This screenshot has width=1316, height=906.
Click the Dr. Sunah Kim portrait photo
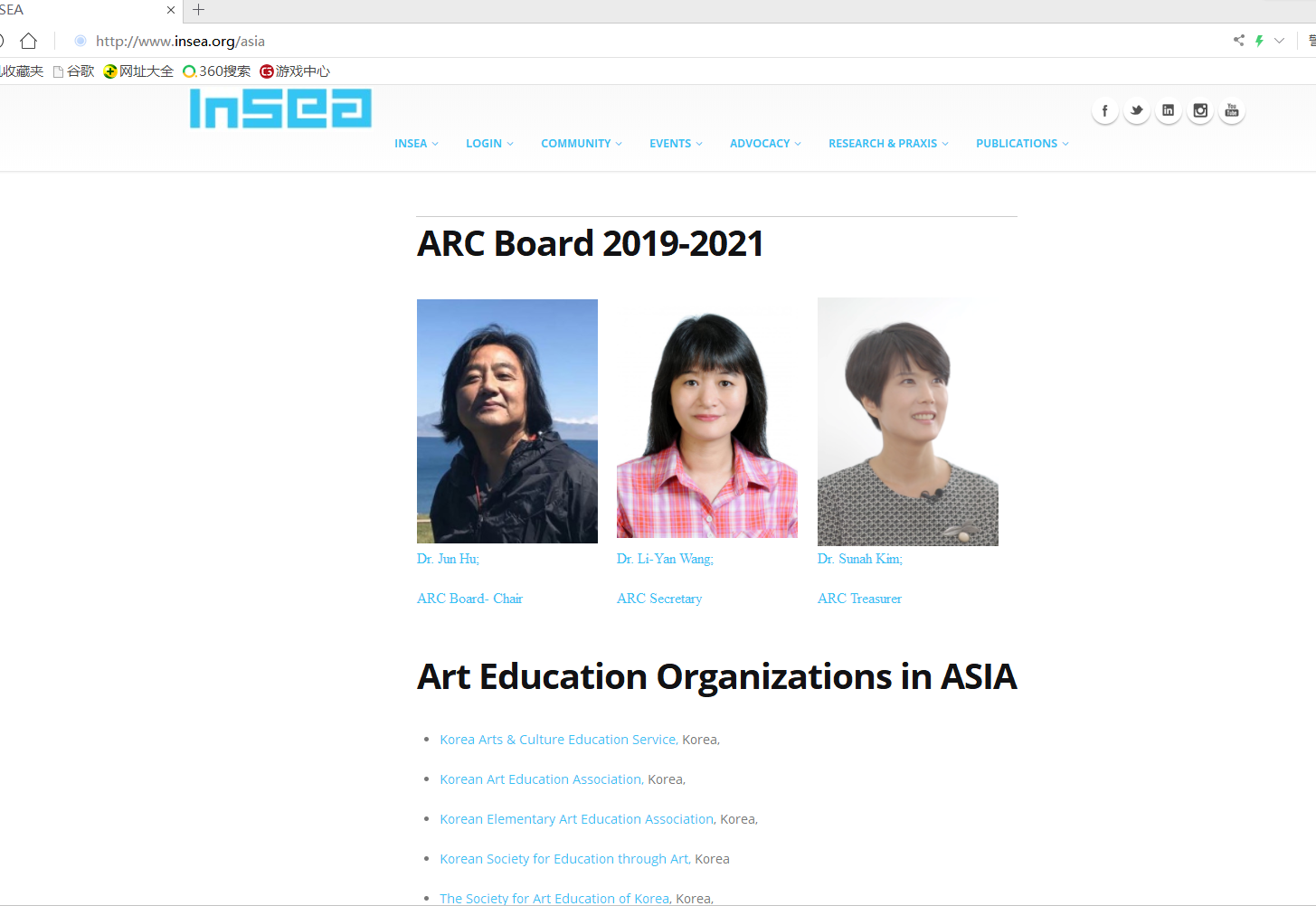pos(908,421)
